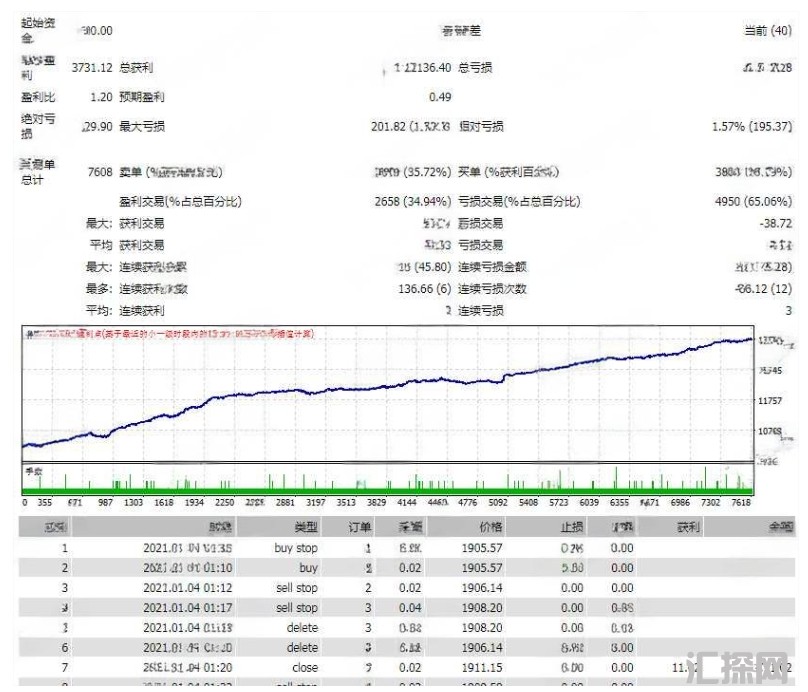The image size is (808, 692).
Task: Click the 连续亏损次数 label
Action: pyautogui.click(x=492, y=289)
